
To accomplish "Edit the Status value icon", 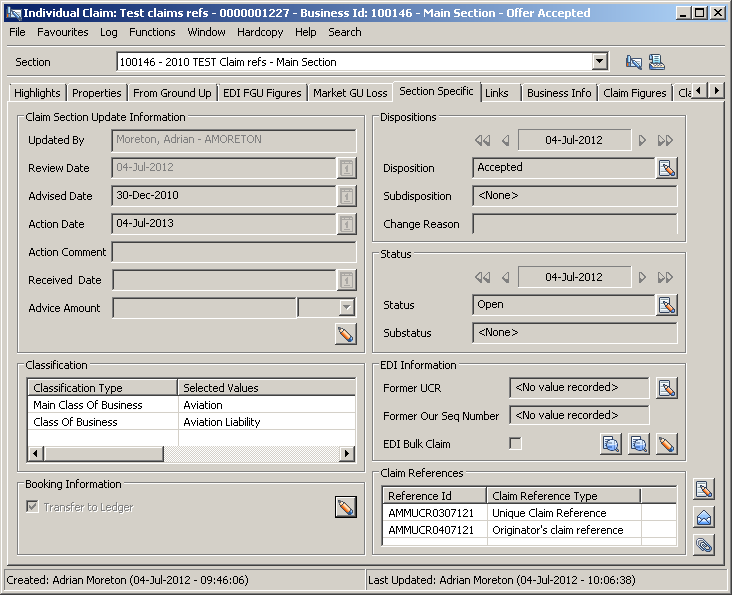I will tap(667, 305).
